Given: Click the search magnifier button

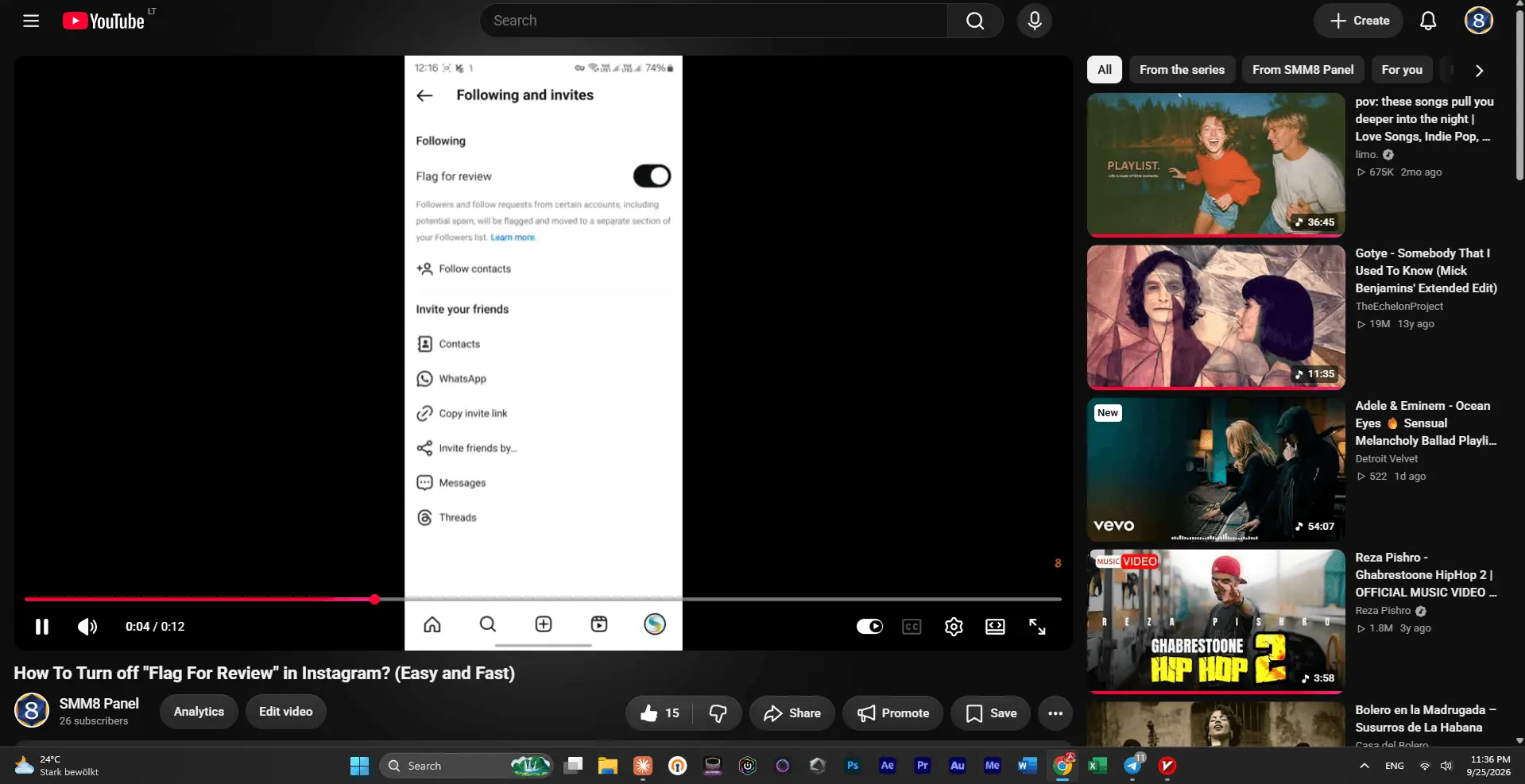Looking at the screenshot, I should [x=975, y=21].
